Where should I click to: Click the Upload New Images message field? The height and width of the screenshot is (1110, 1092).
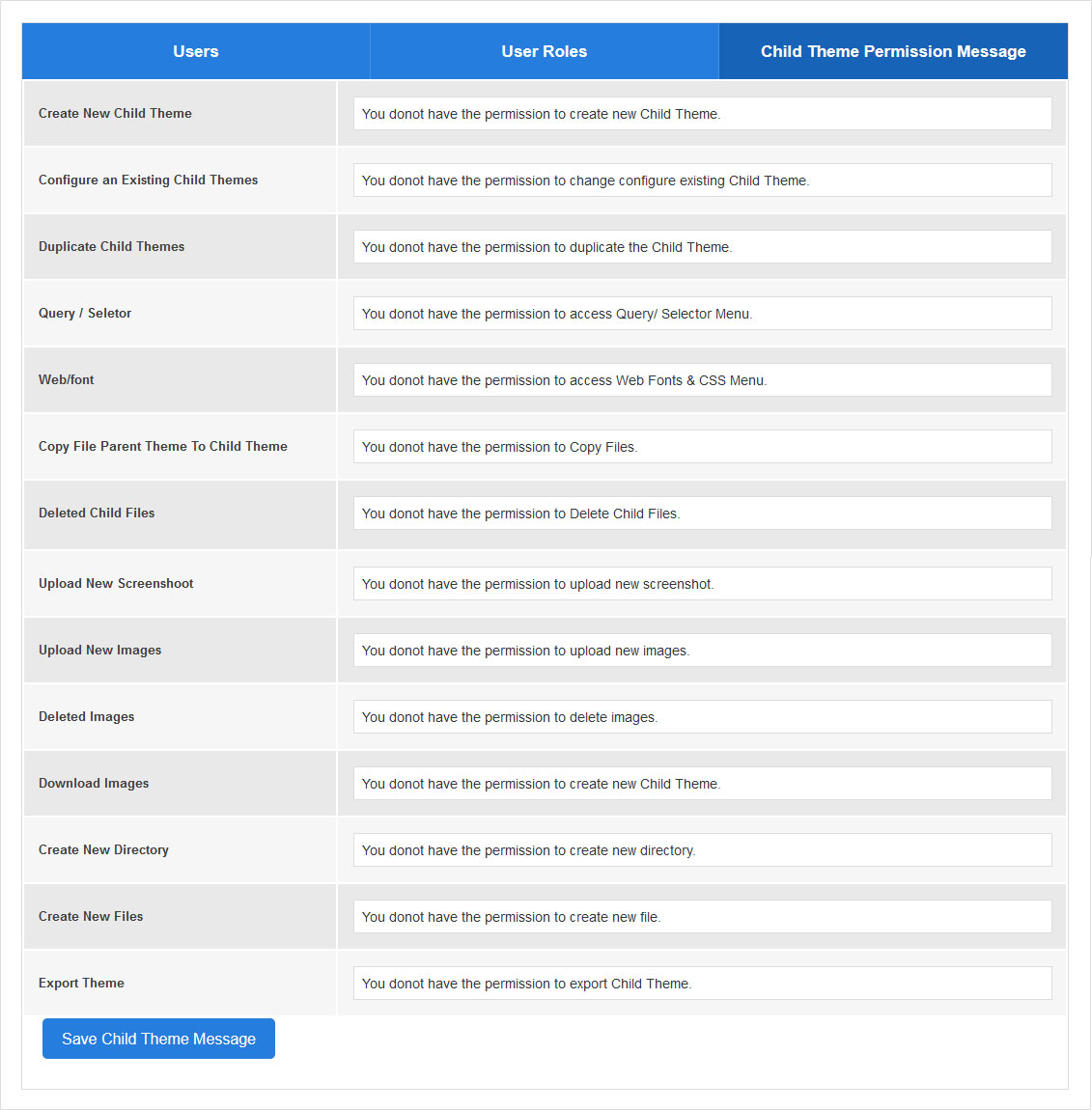(x=702, y=651)
